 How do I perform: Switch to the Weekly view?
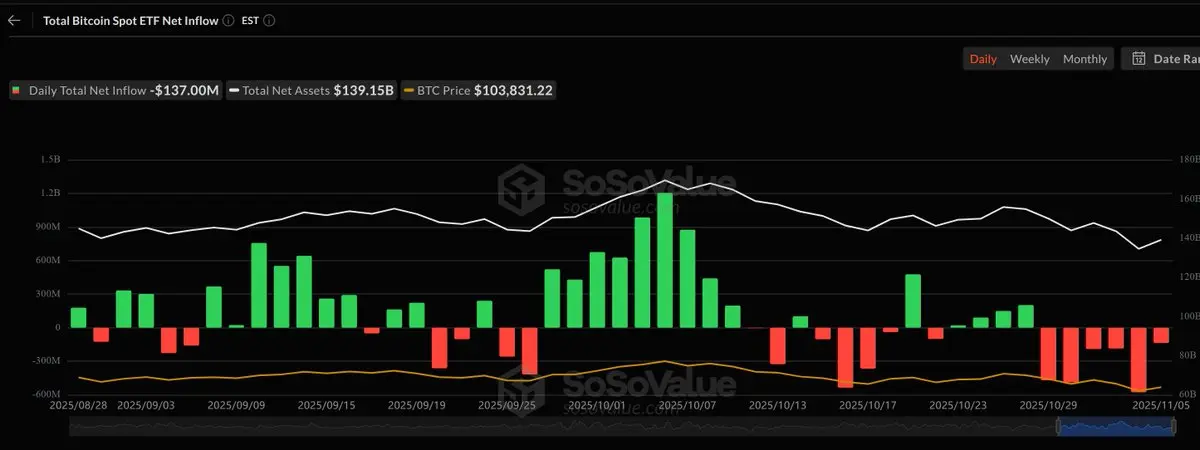pyautogui.click(x=1029, y=59)
